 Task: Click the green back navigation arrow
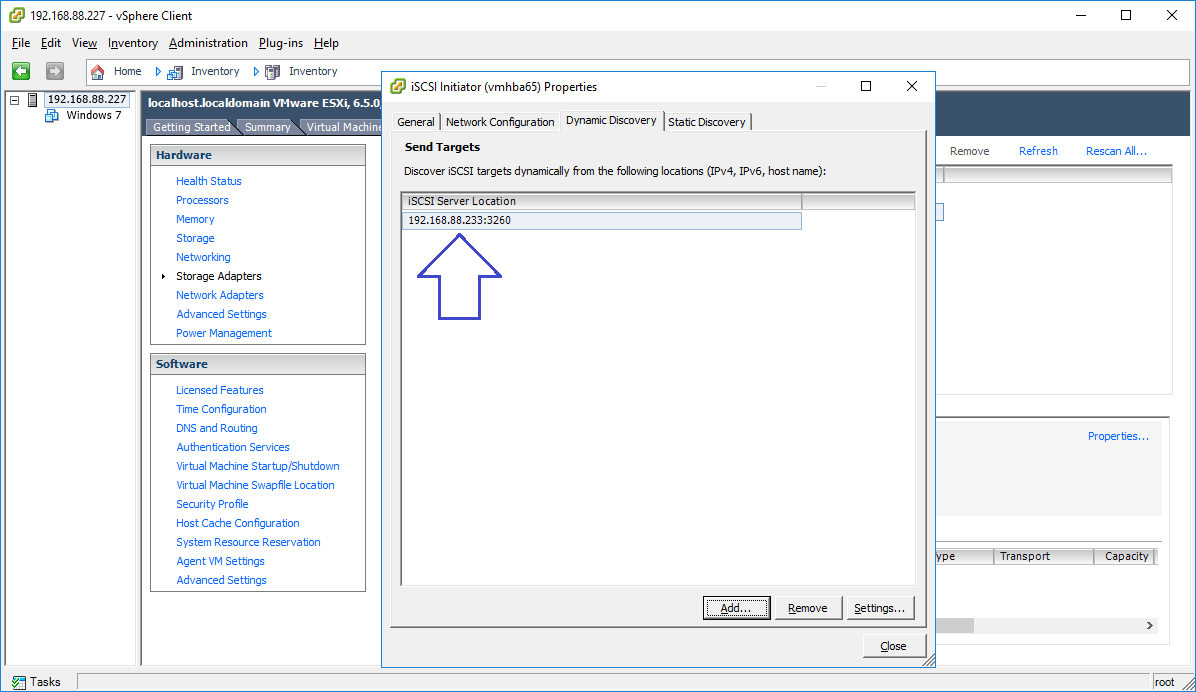[x=21, y=71]
